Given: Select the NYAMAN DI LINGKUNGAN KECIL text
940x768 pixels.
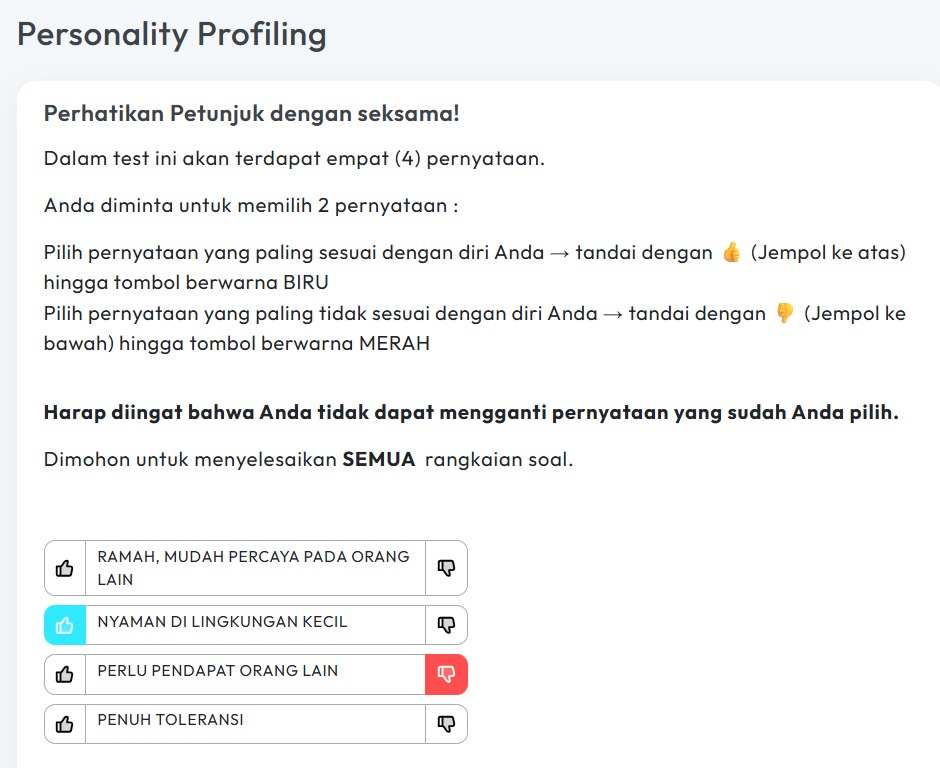Looking at the screenshot, I should click(222, 622).
